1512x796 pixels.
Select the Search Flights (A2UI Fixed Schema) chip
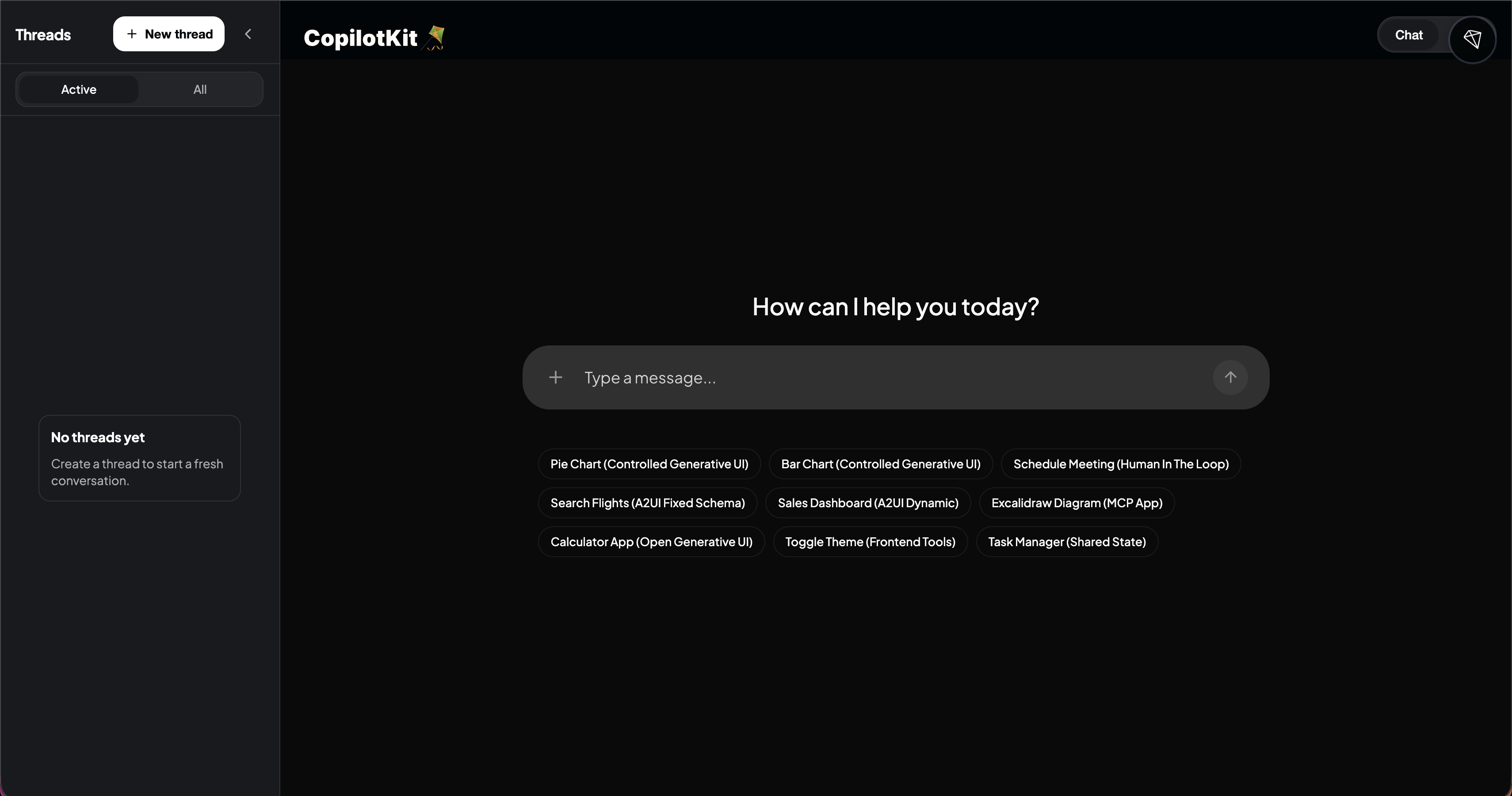pos(647,503)
